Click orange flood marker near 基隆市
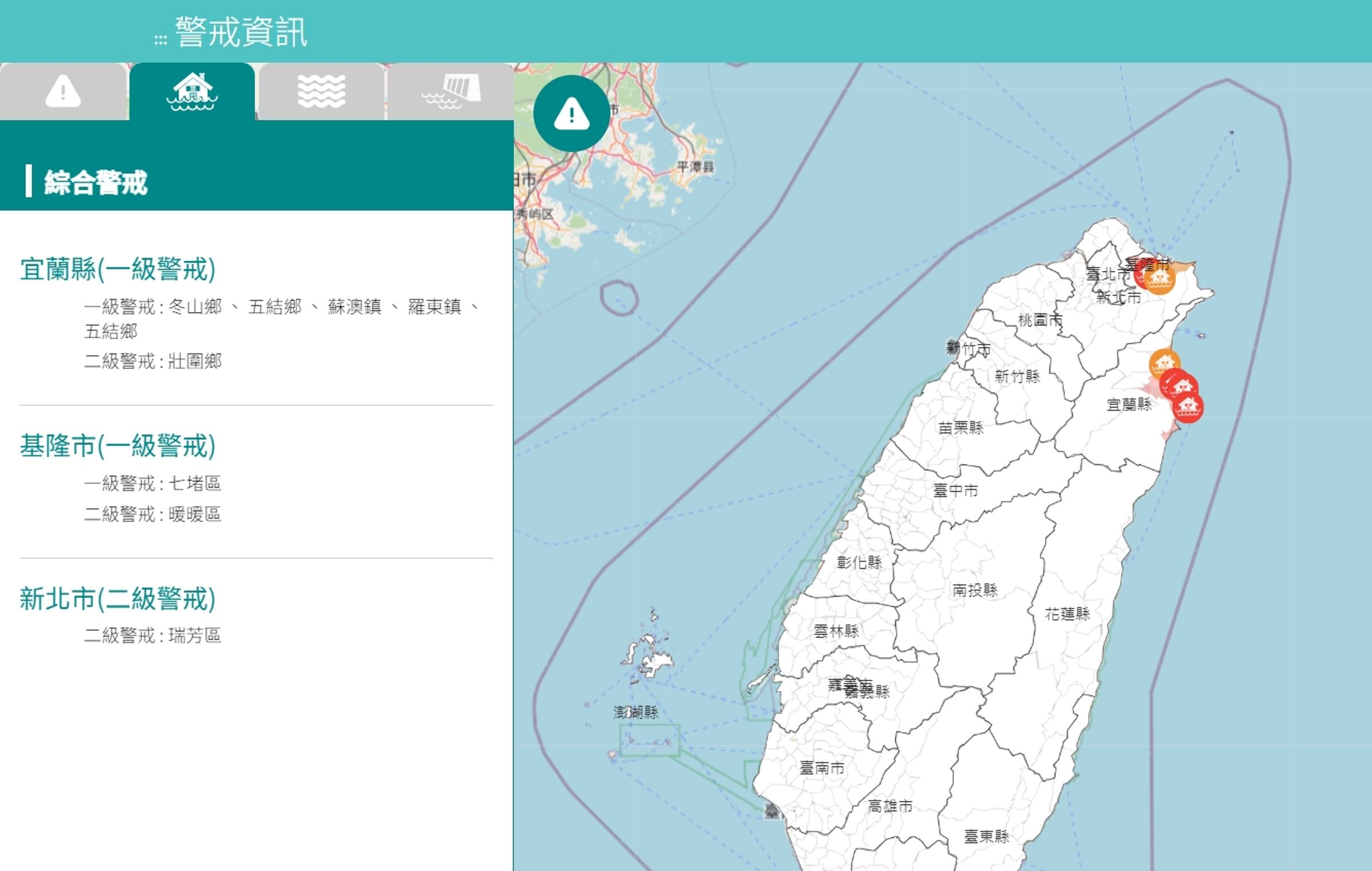The width and height of the screenshot is (1372, 871). tap(1159, 279)
